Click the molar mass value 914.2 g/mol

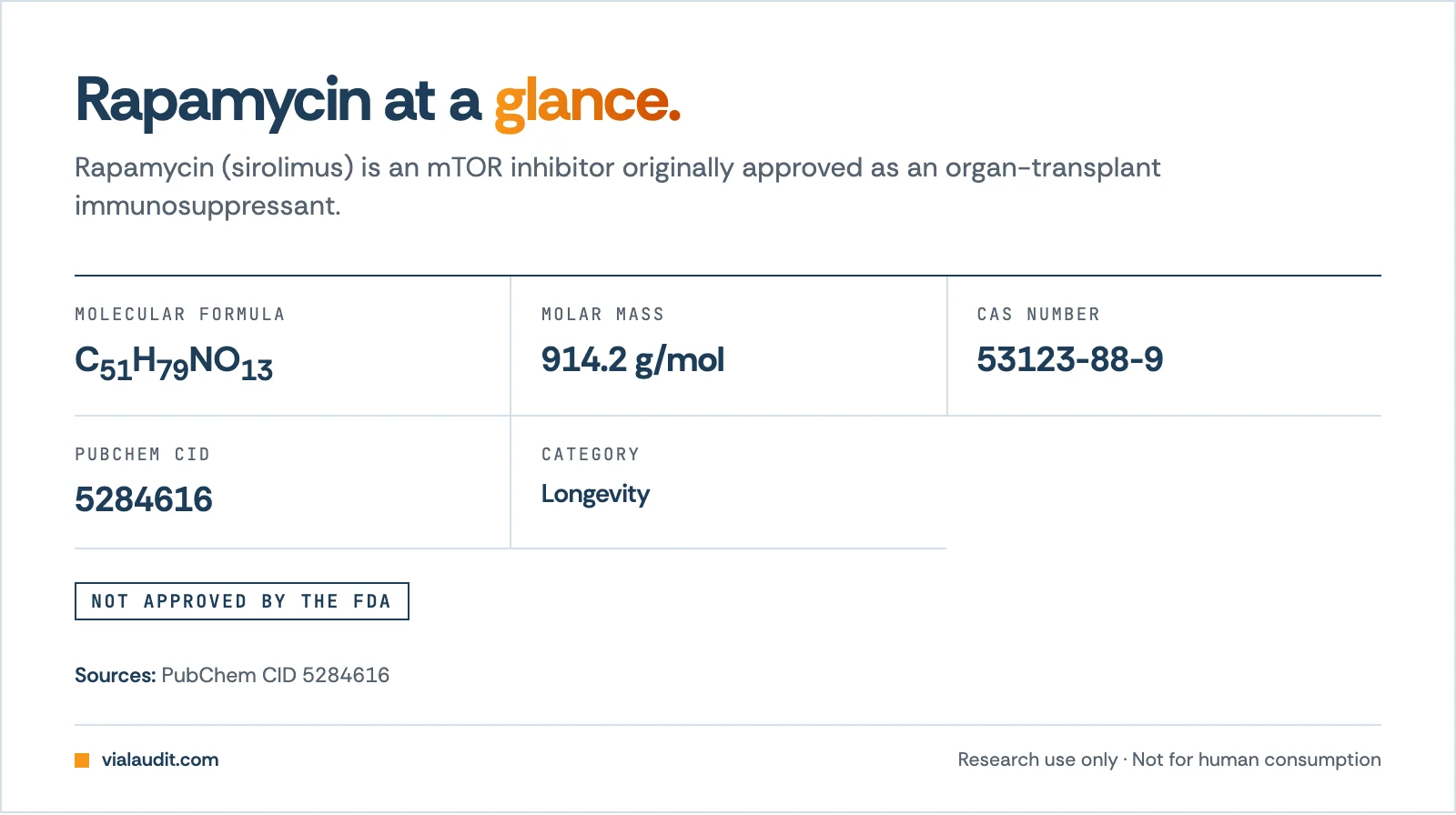coord(632,360)
